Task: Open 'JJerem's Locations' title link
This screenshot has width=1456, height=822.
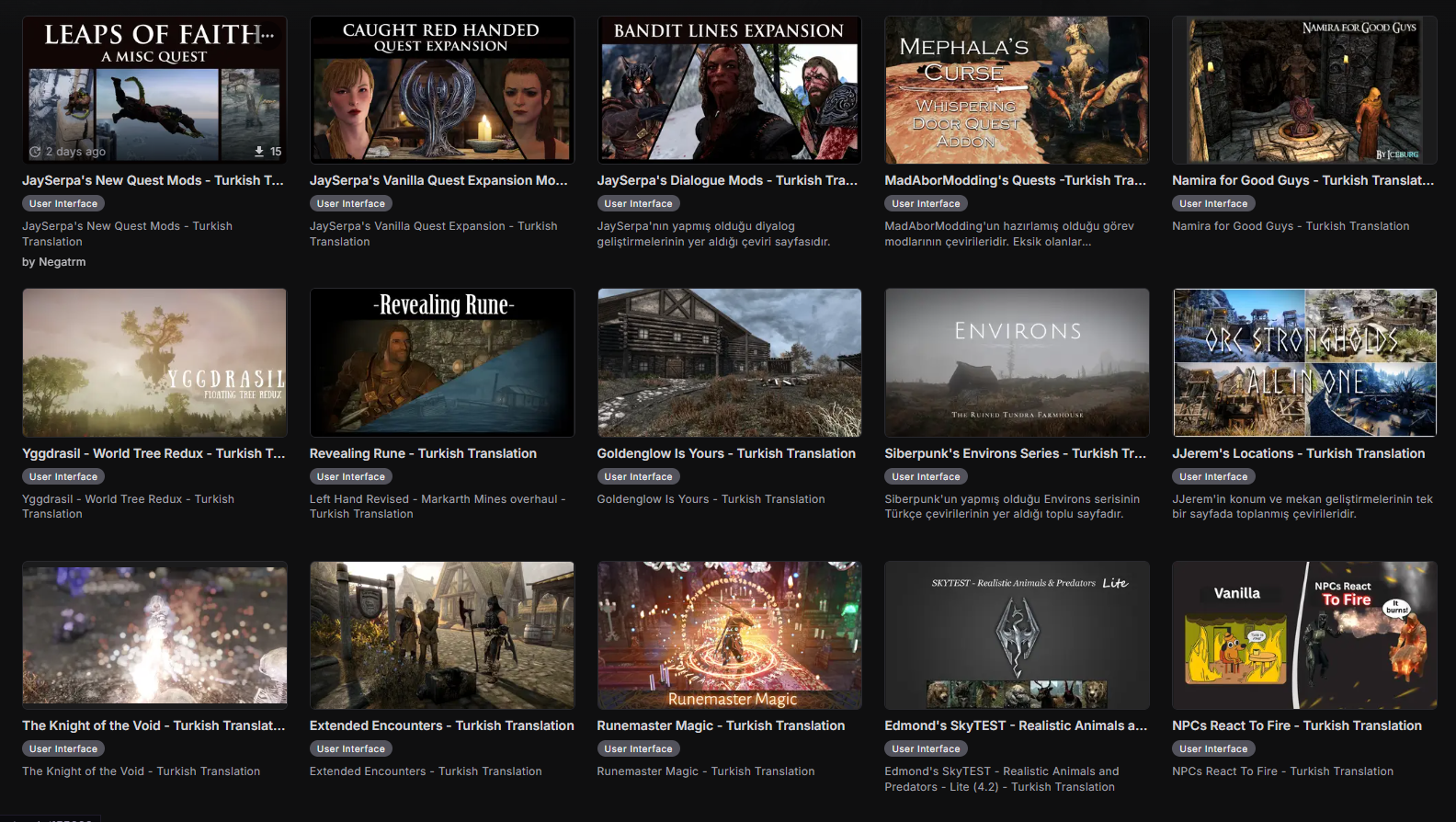Action: click(x=1298, y=453)
